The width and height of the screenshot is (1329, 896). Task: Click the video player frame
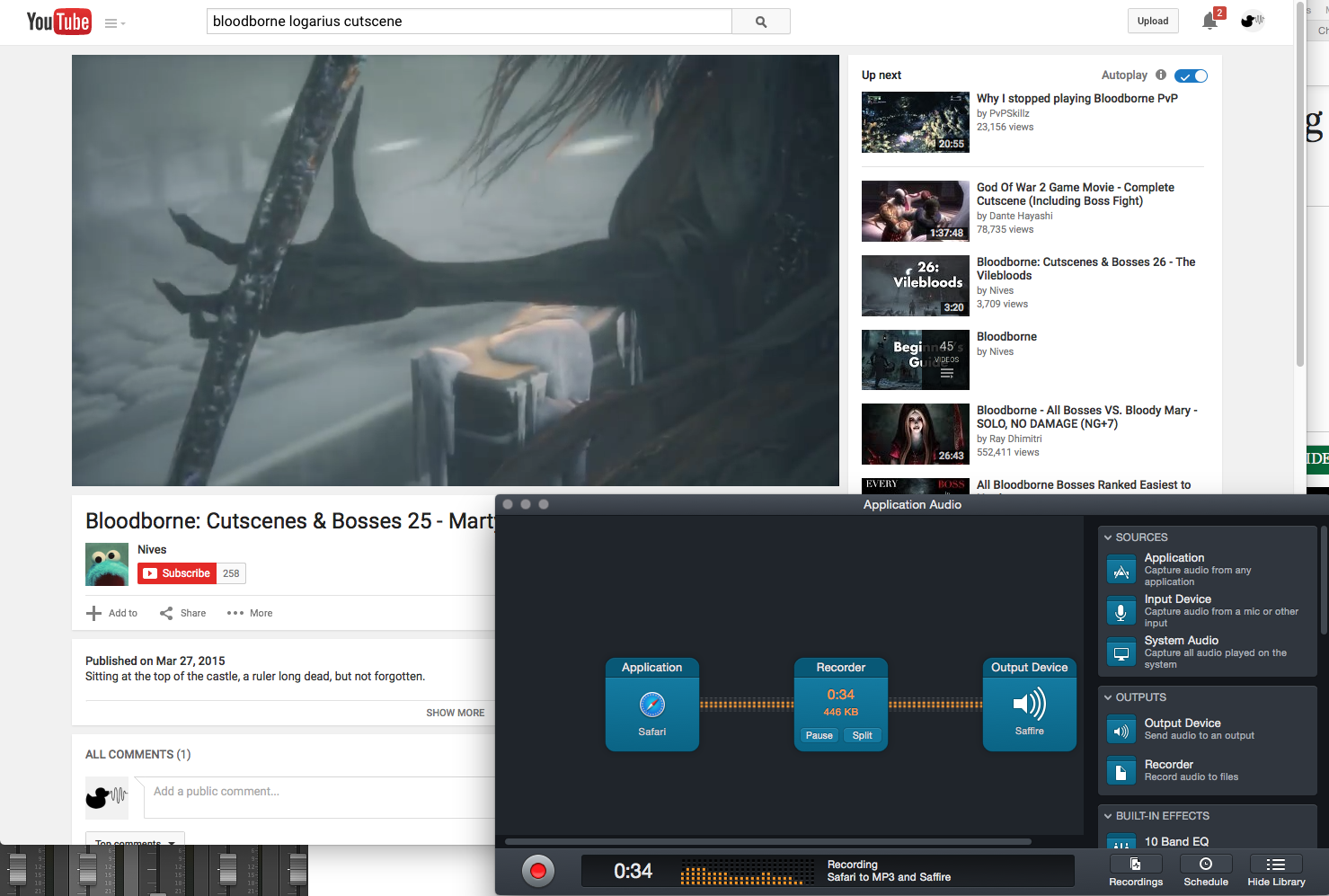(456, 271)
